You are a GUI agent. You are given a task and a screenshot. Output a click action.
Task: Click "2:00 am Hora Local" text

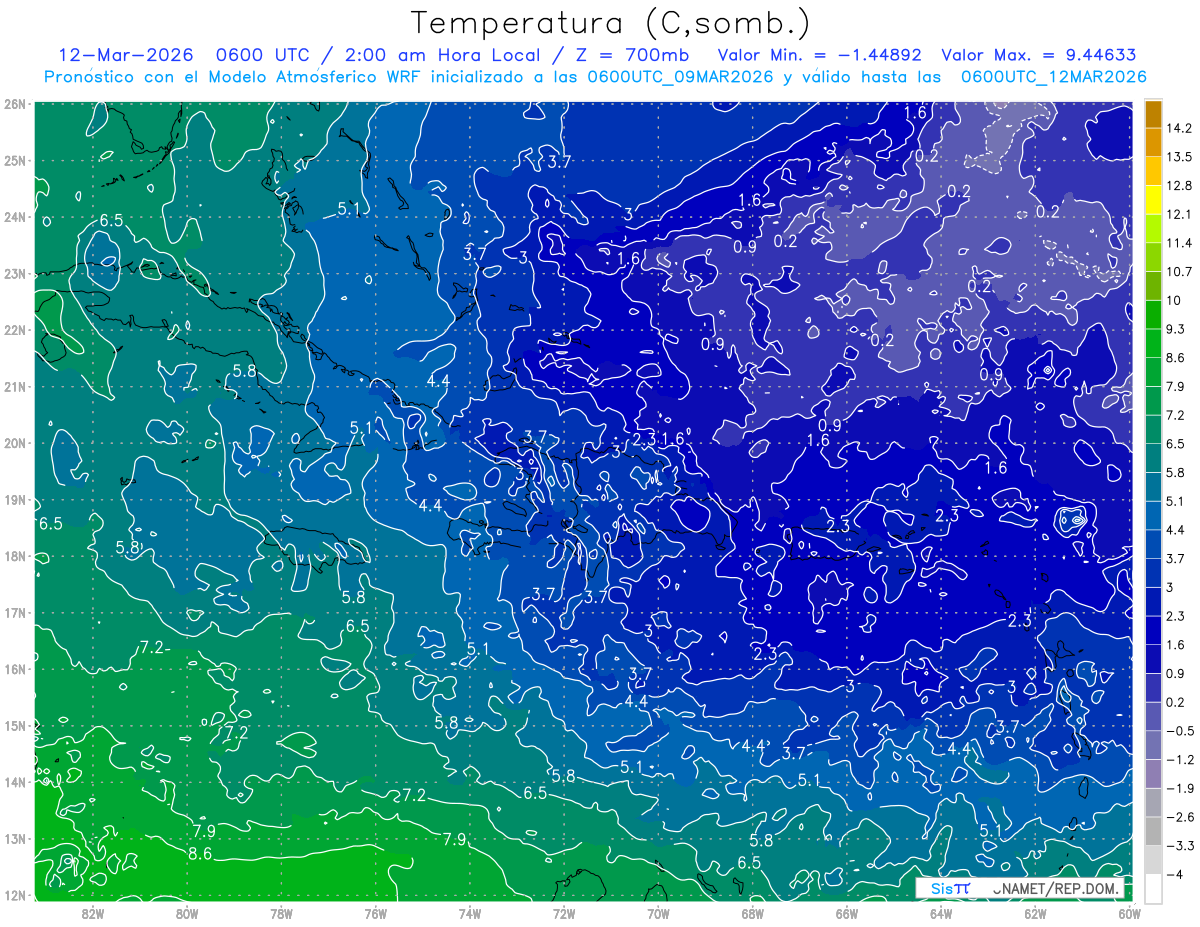click(443, 55)
